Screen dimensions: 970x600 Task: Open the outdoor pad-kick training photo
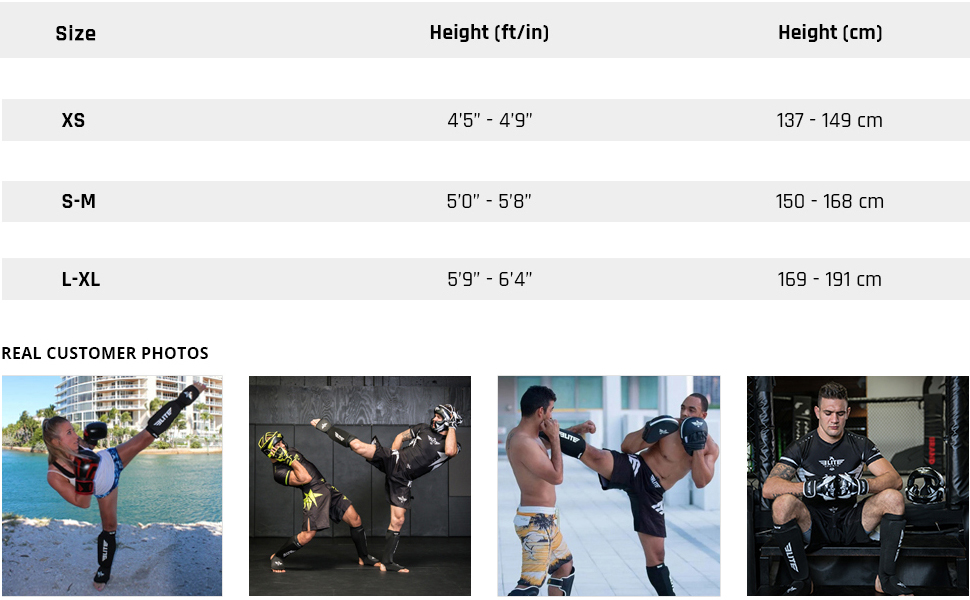[x=608, y=486]
